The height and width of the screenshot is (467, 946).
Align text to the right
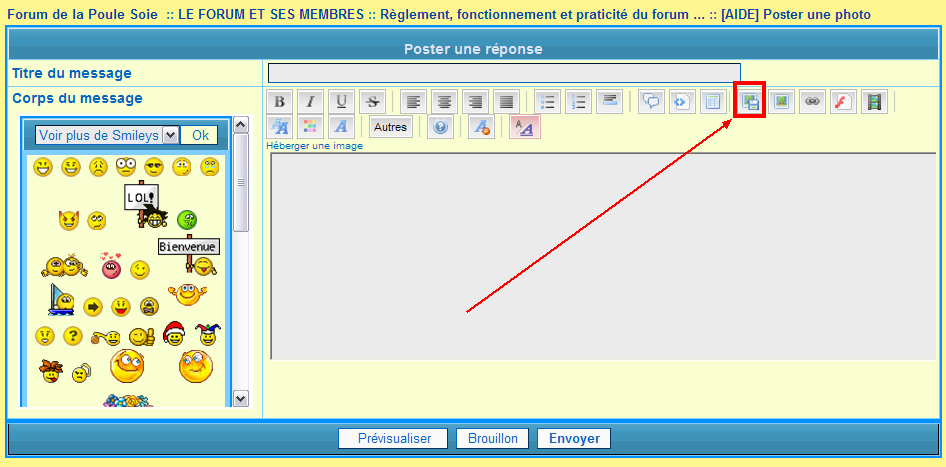click(475, 101)
